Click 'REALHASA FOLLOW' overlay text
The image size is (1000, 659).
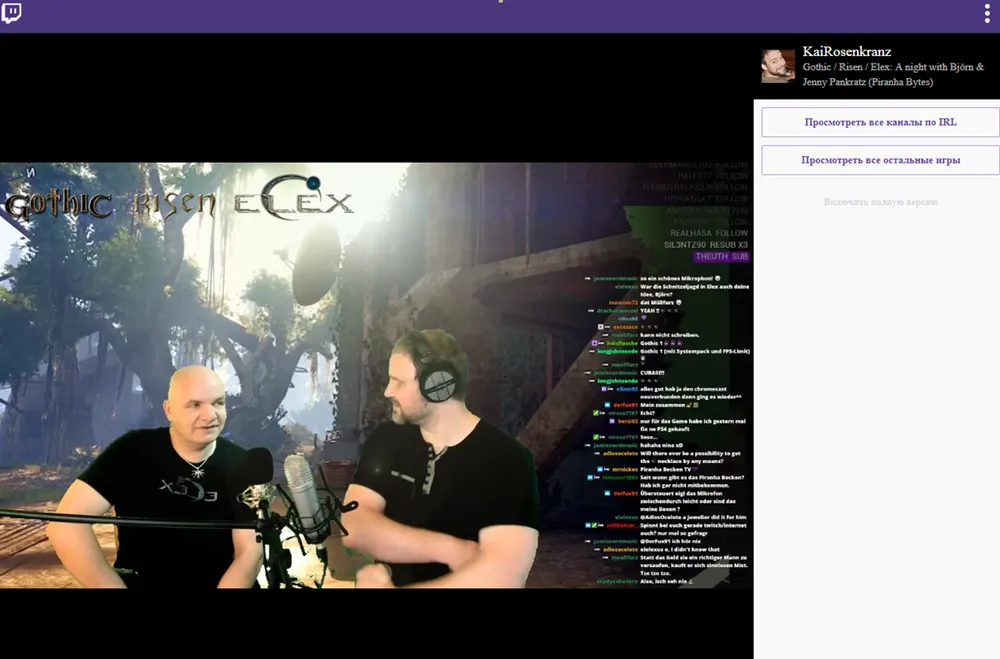709,233
